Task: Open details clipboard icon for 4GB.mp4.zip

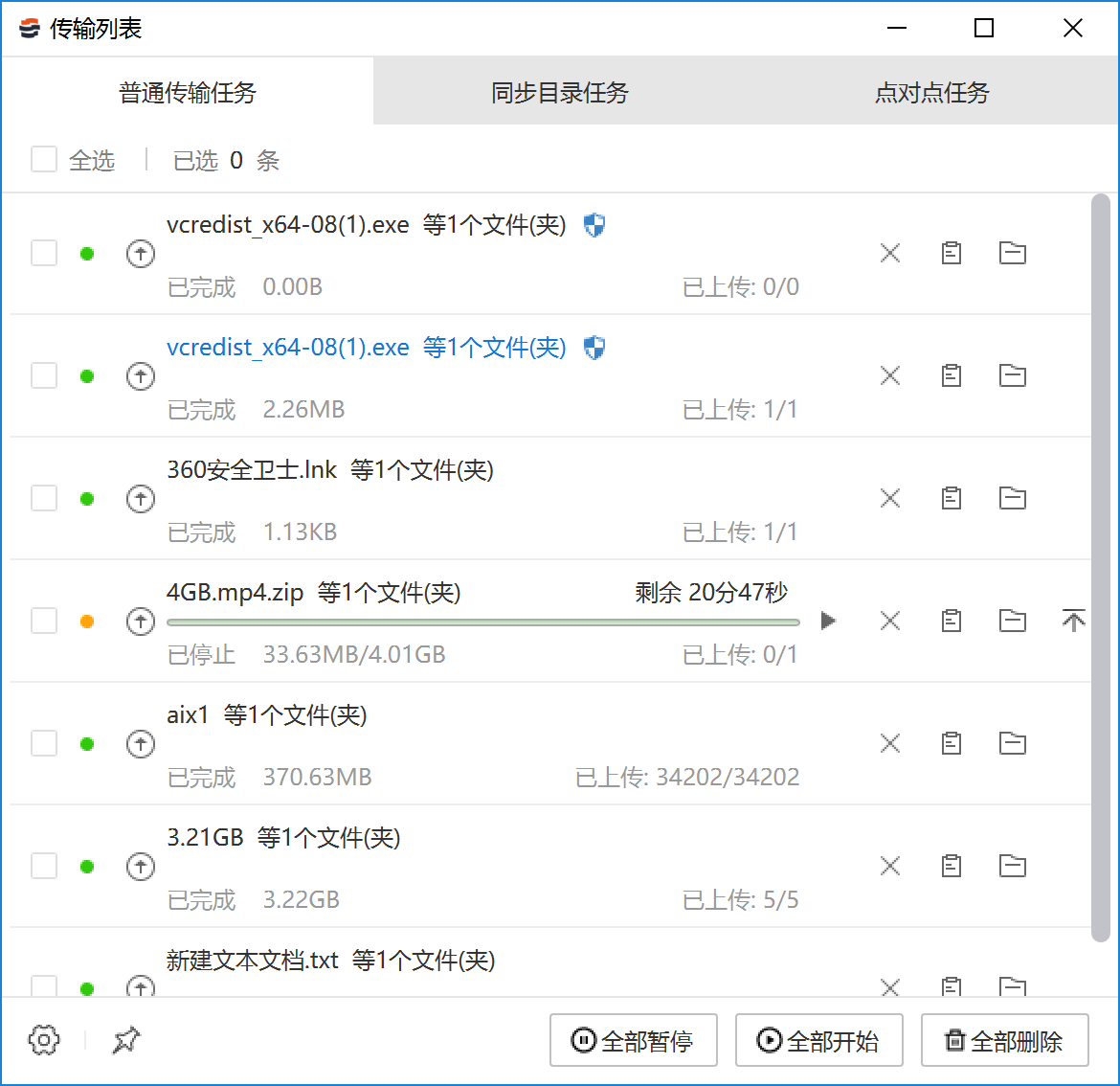Action: click(952, 621)
